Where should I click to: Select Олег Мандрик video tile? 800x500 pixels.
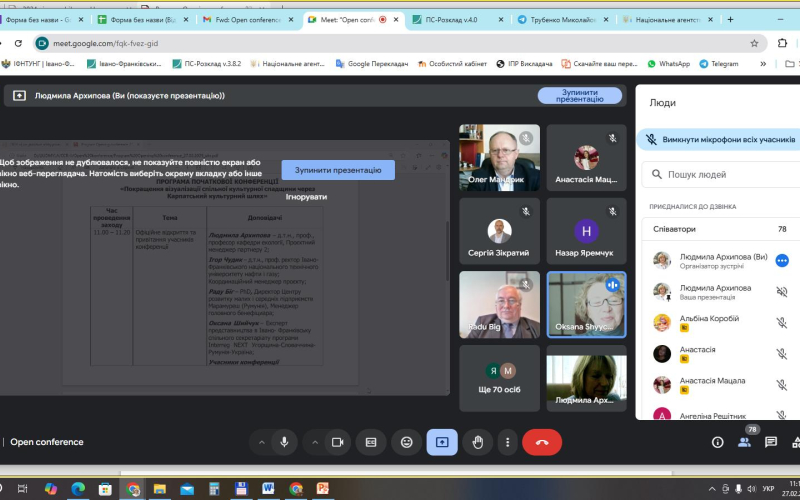pos(499,158)
